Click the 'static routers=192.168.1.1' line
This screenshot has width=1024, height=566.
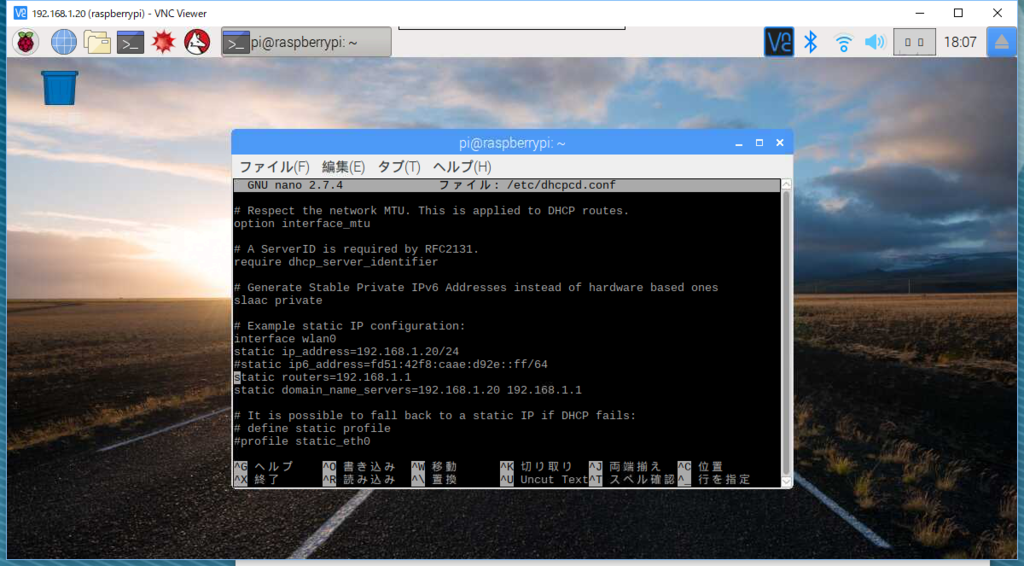[x=323, y=377]
